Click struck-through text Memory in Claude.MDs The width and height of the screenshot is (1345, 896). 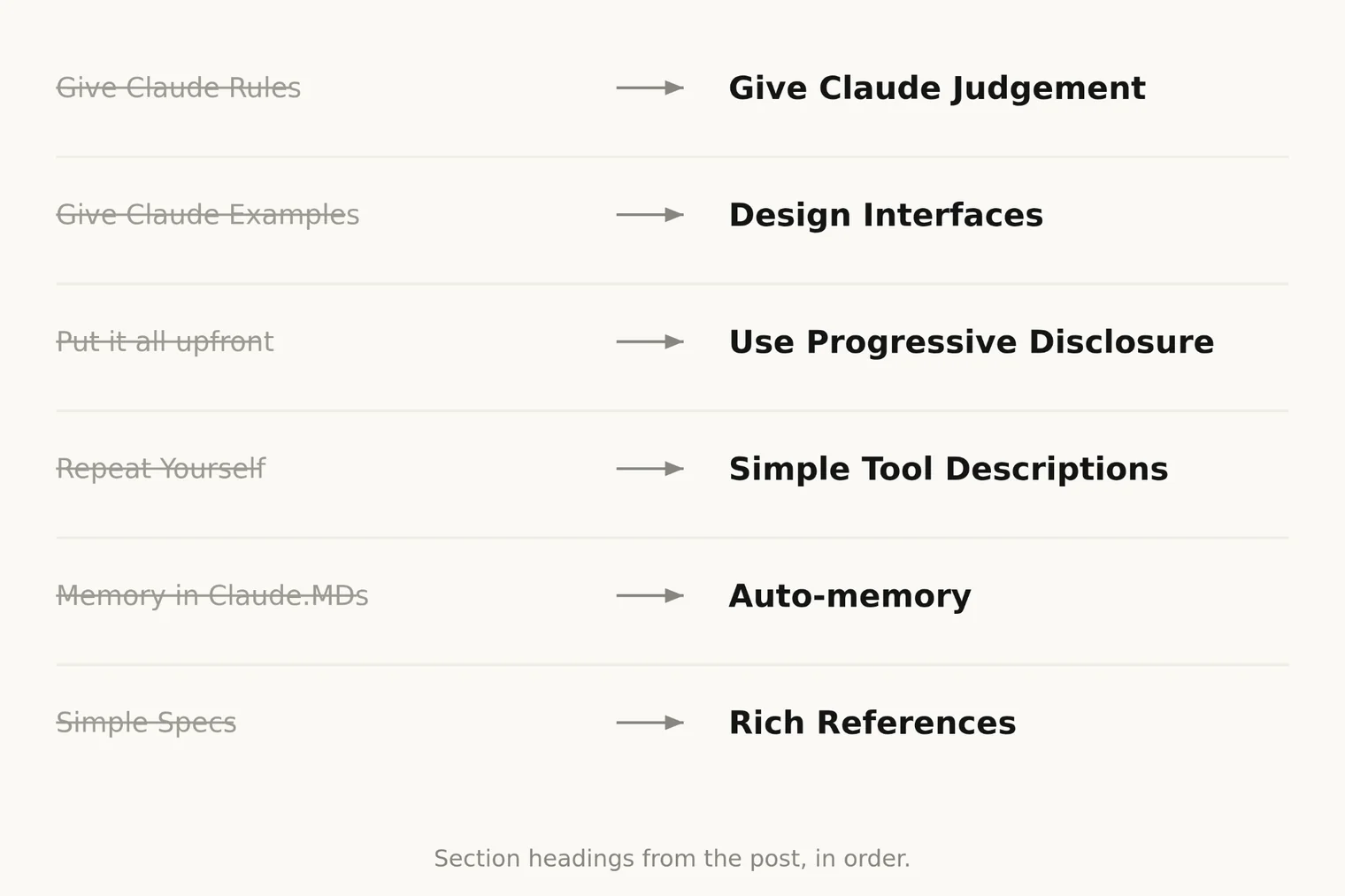pos(212,595)
